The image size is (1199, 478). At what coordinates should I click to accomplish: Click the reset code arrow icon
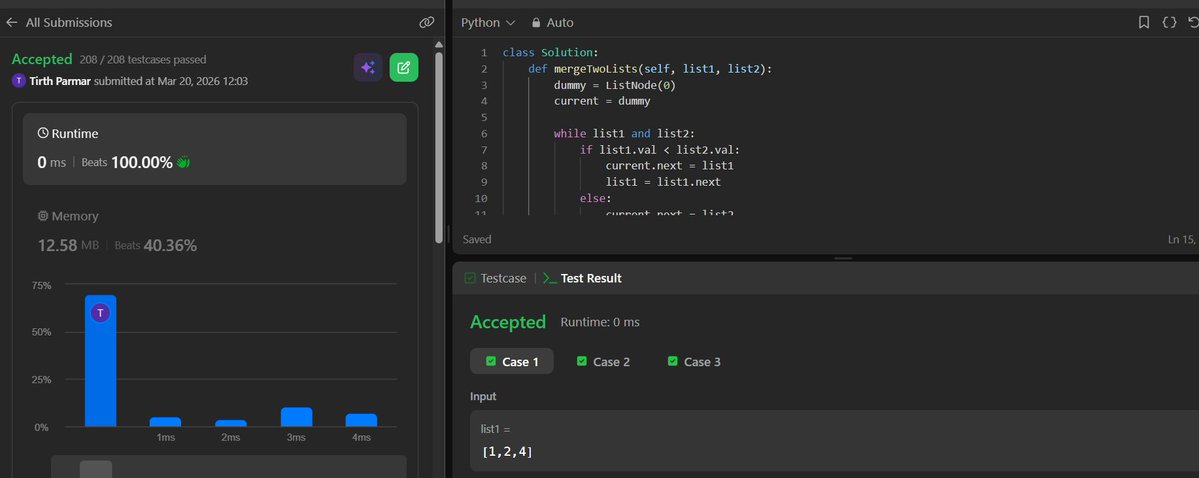pos(1194,23)
